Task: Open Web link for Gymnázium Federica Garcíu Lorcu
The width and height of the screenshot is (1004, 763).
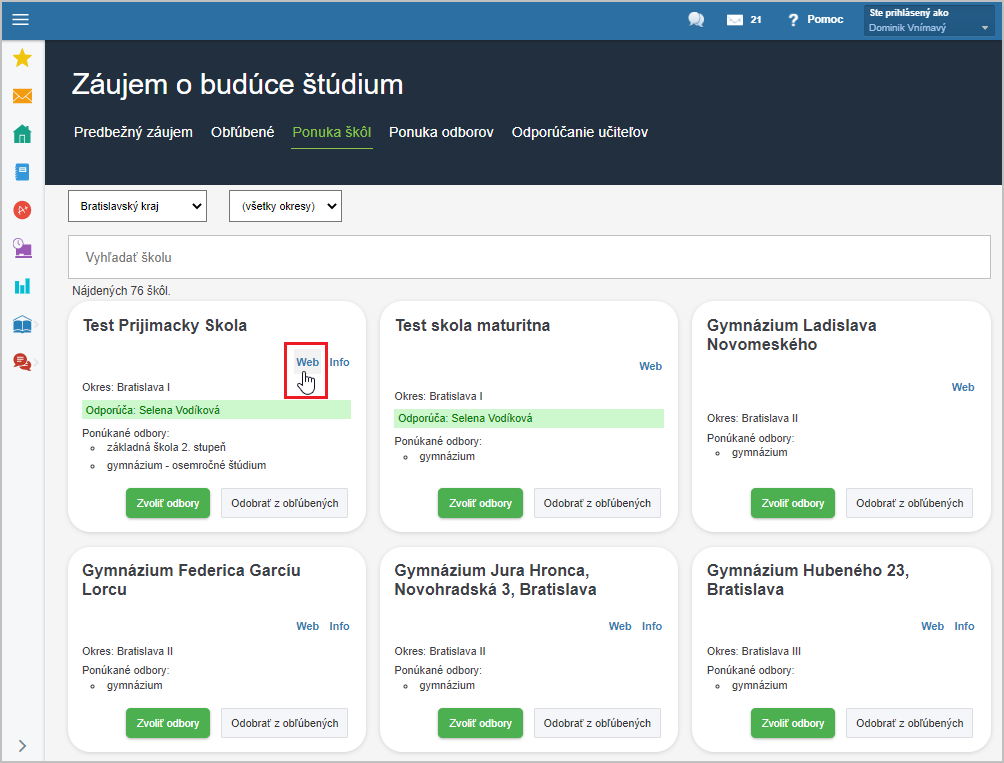Action: (x=307, y=626)
